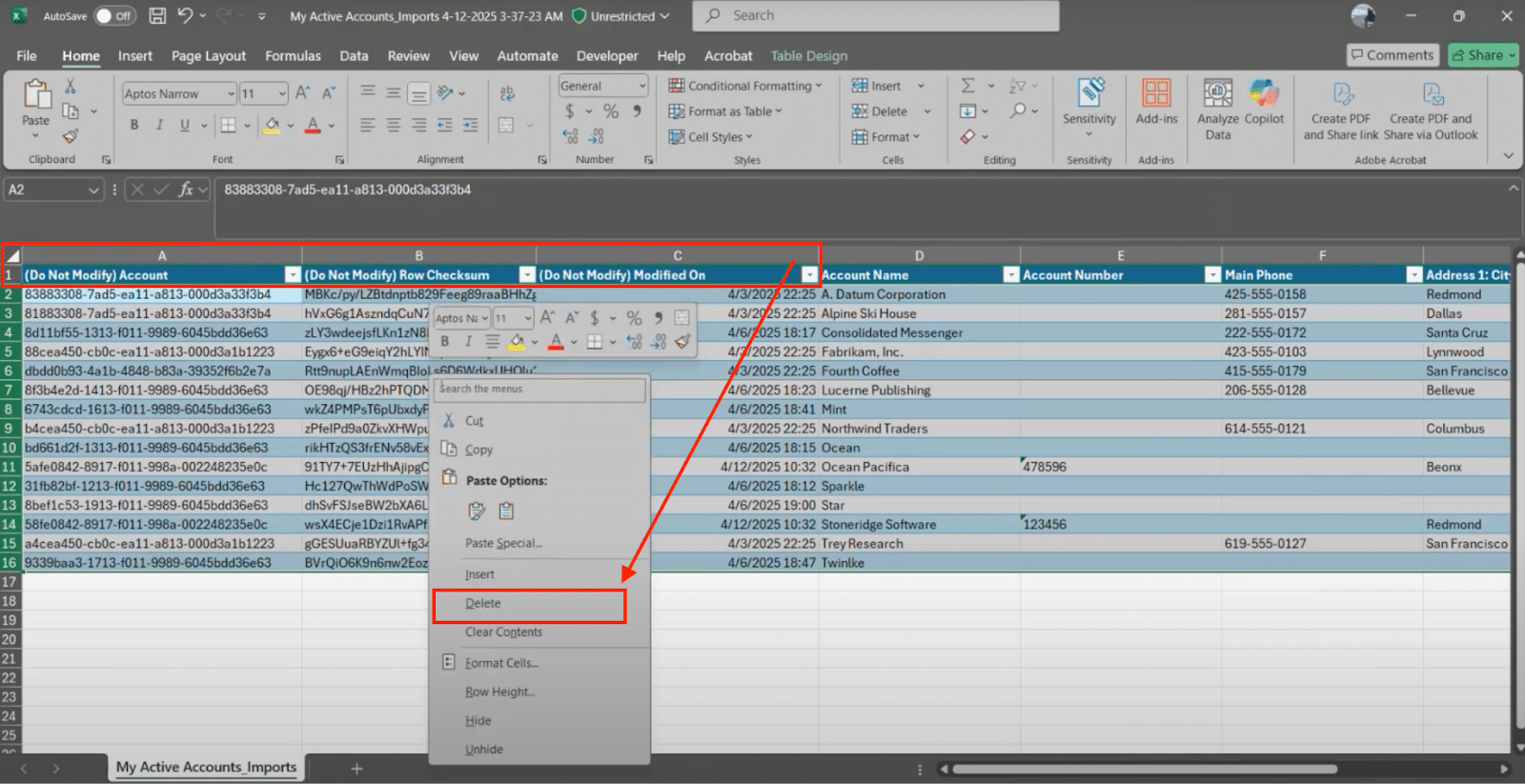1525x784 pixels.
Task: Switch to the Table Design tab
Action: (x=808, y=56)
